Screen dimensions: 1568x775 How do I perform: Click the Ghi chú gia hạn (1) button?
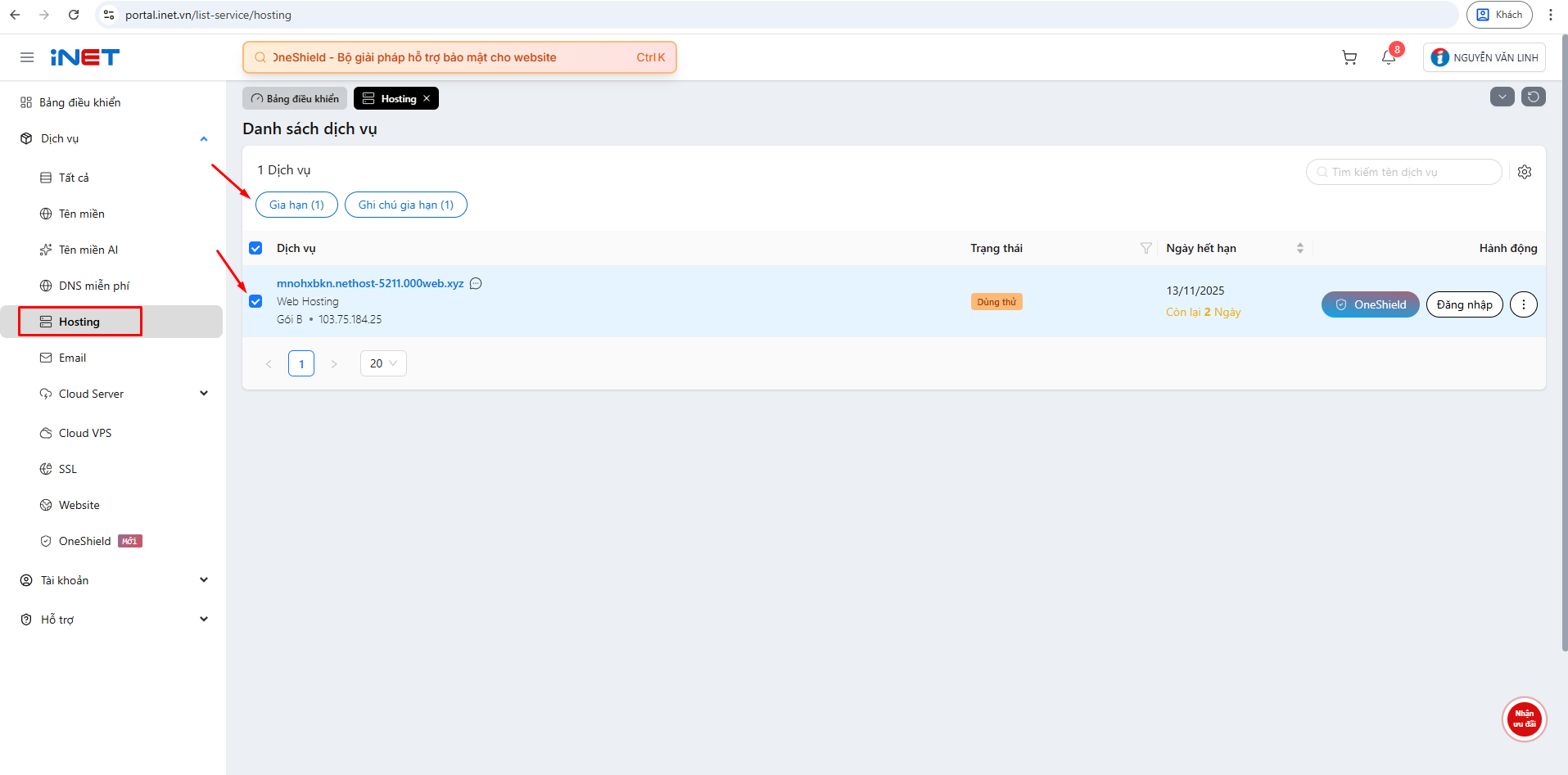point(406,205)
